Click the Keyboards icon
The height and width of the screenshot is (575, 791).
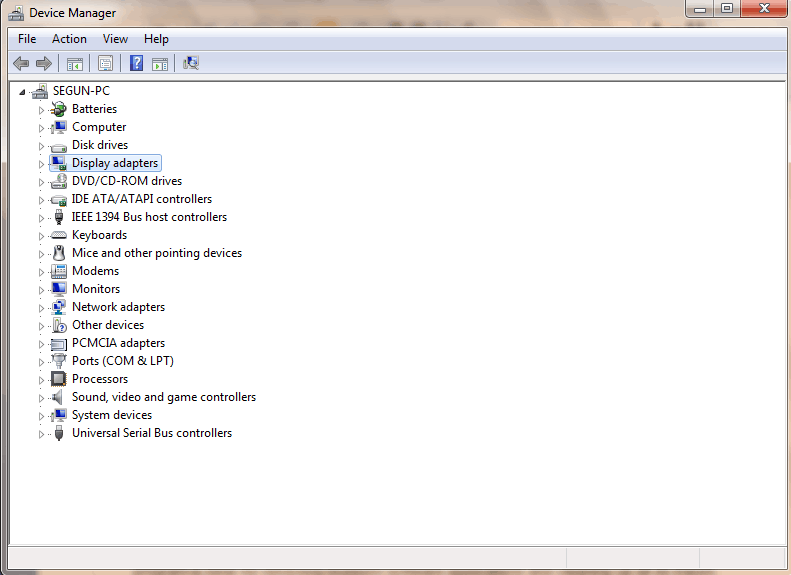tap(59, 235)
